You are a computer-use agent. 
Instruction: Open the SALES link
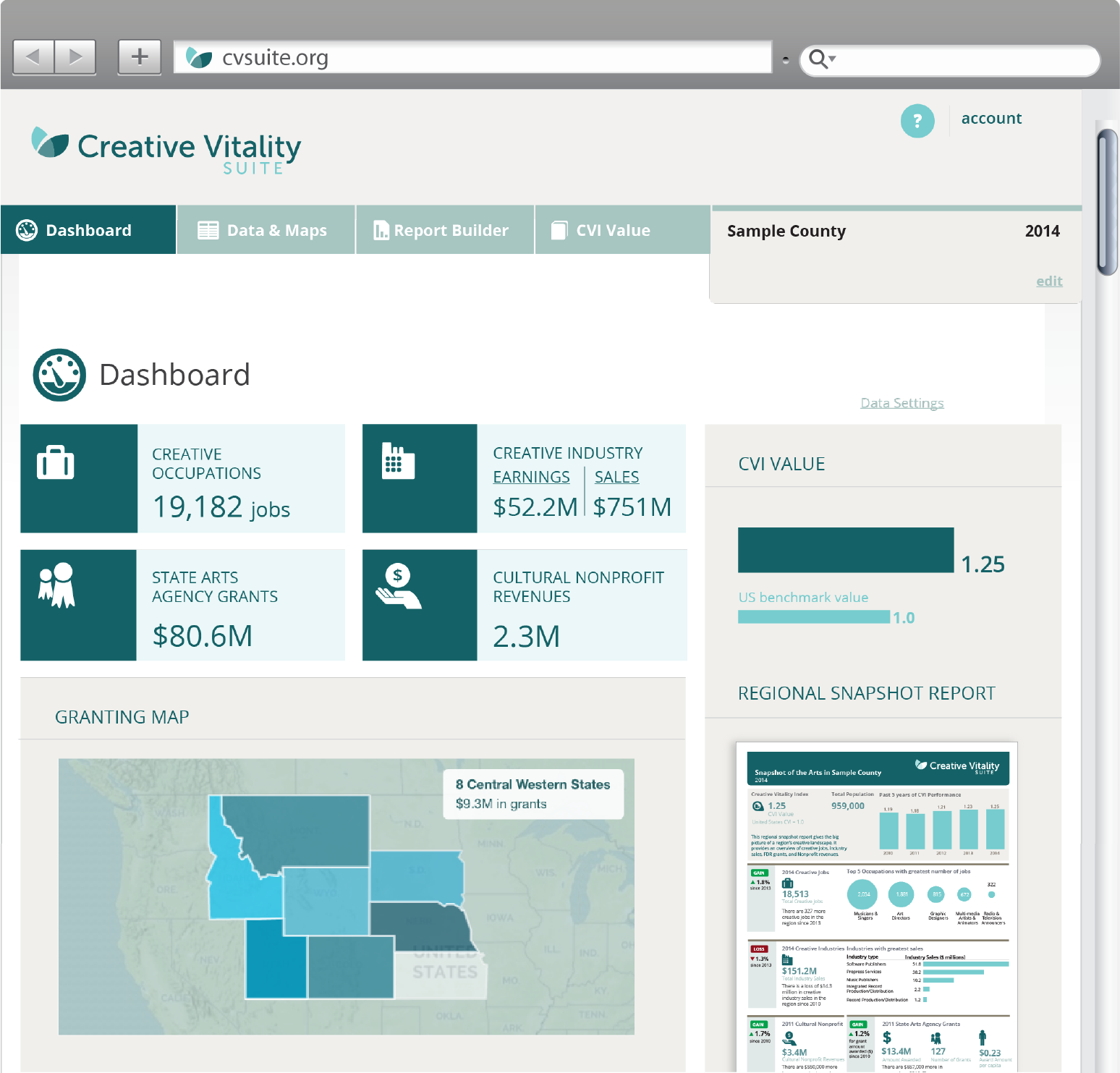(x=617, y=478)
